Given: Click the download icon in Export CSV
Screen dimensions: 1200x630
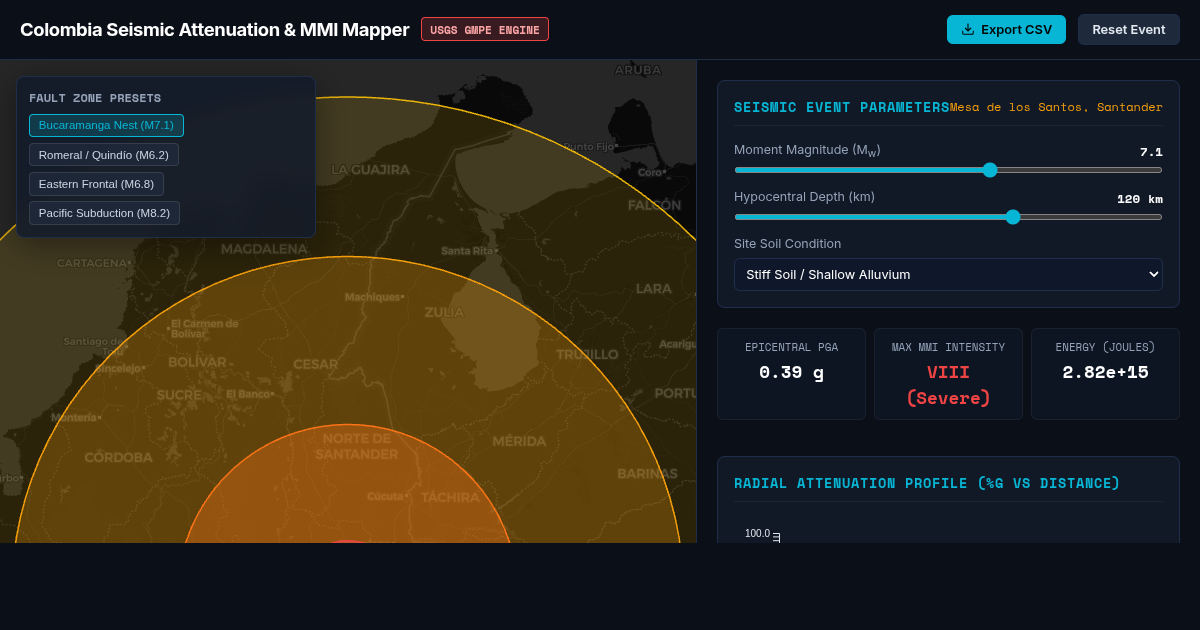Looking at the screenshot, I should pos(967,29).
